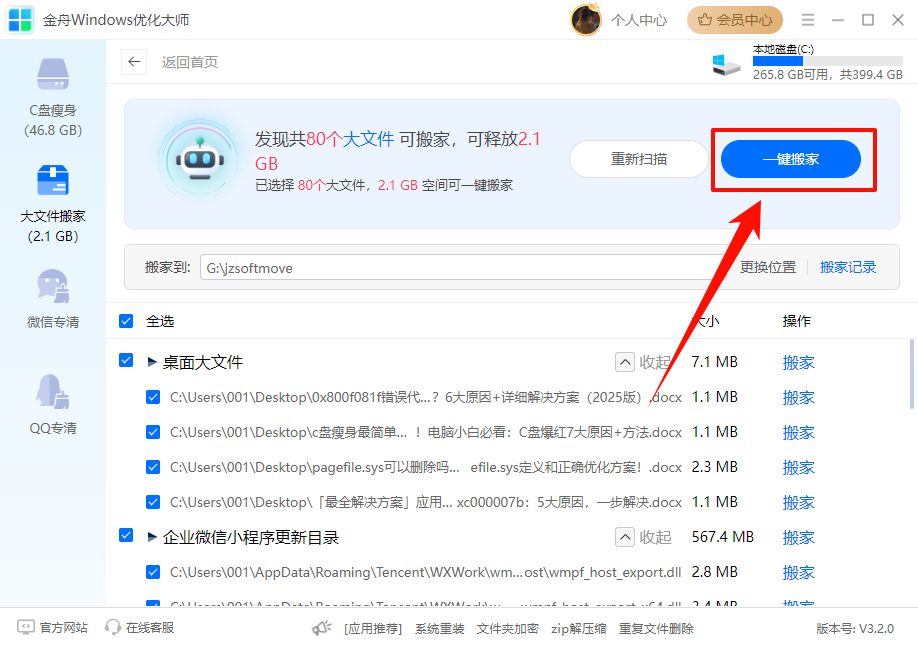Open the C盘瘦身 sidebar icon
918x647 pixels.
pyautogui.click(x=53, y=74)
